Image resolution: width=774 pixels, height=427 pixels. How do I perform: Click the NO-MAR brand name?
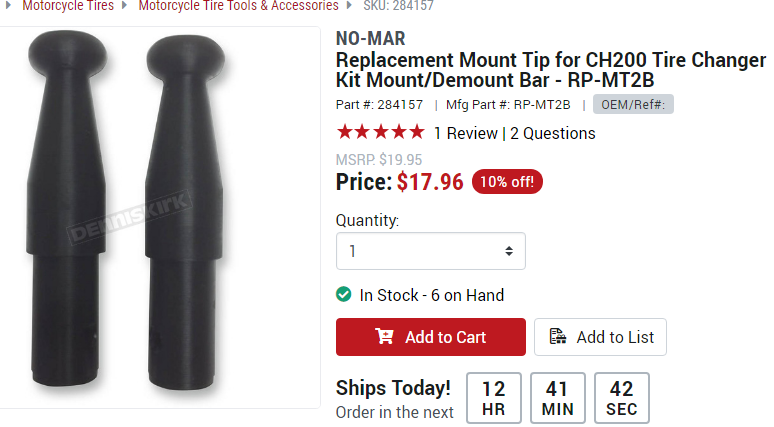[x=371, y=40]
